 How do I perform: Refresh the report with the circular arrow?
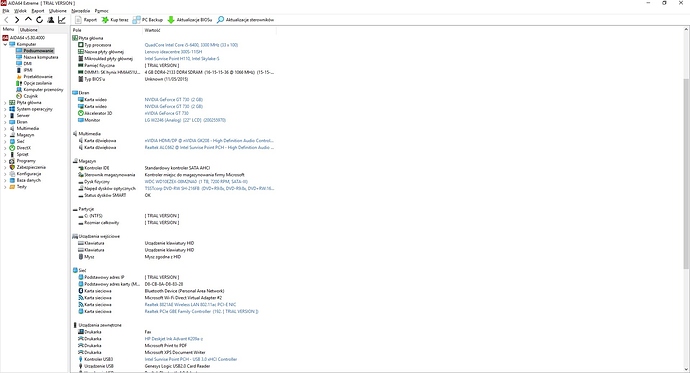coord(39,20)
